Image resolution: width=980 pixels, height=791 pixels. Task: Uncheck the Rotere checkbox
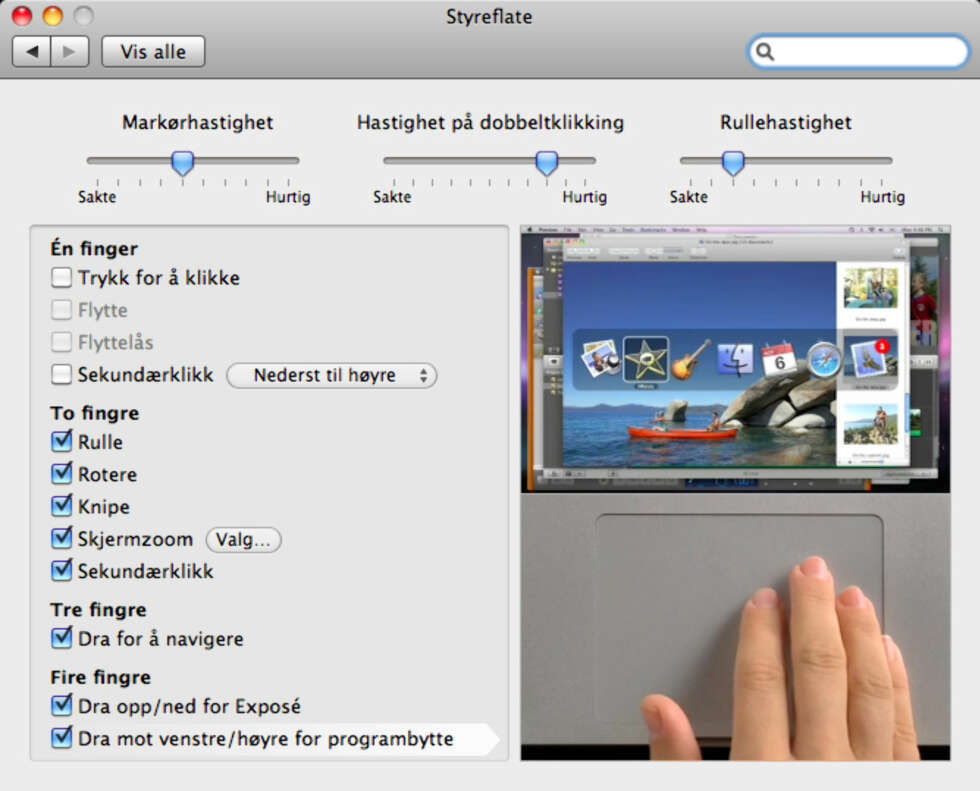(x=61, y=474)
